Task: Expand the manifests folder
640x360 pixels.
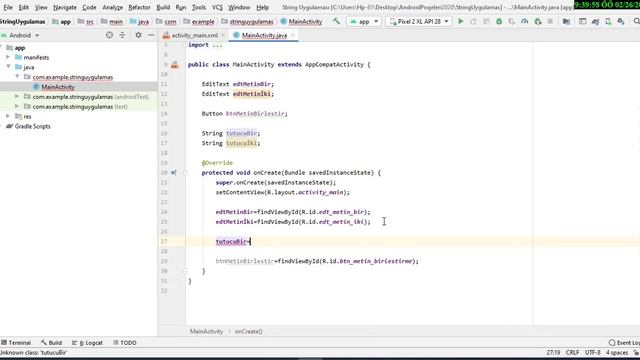Action: click(x=8, y=57)
